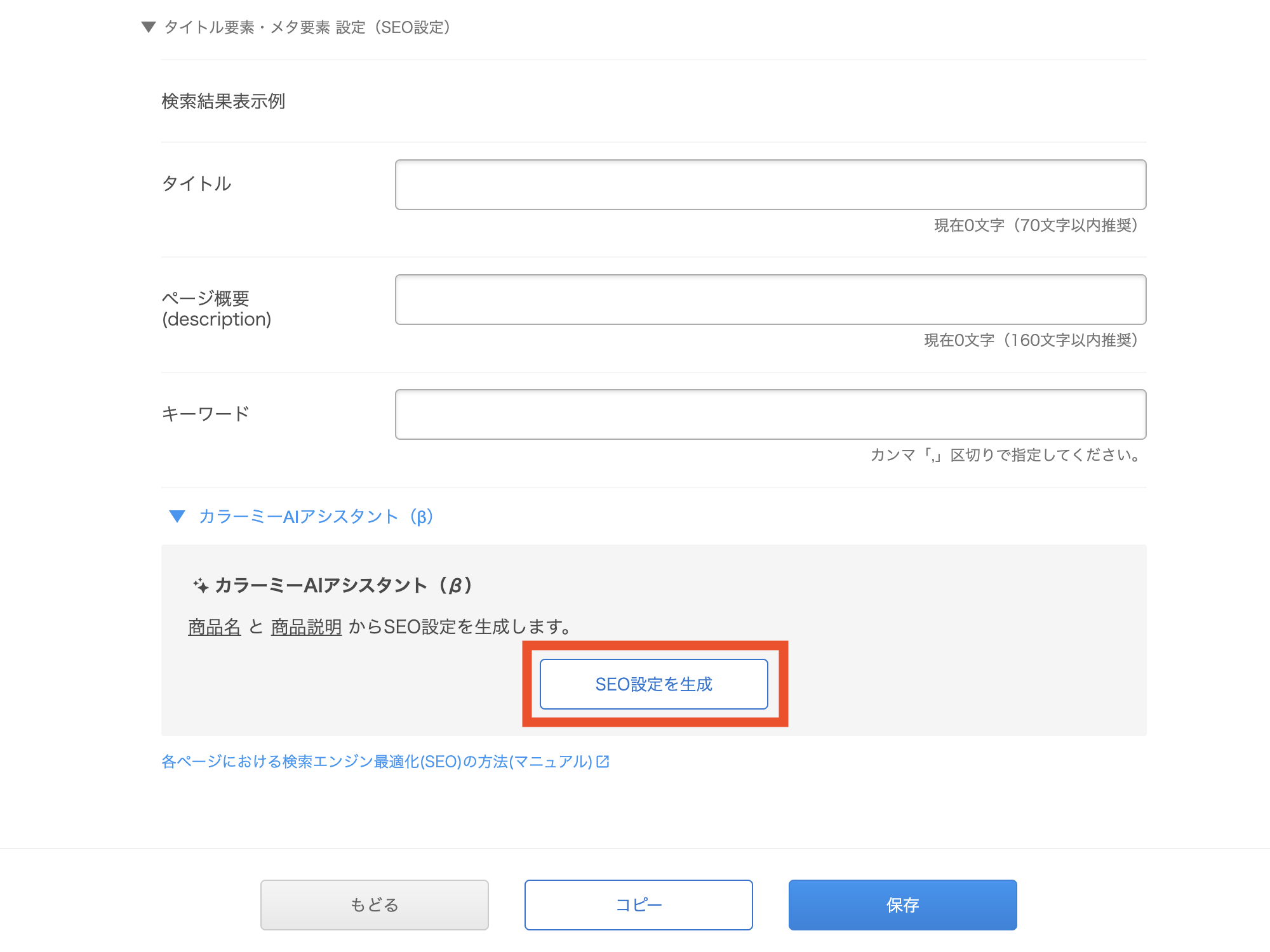The image size is (1270, 952).
Task: Click the disclosure triangle next to SEO設定
Action: 149,27
